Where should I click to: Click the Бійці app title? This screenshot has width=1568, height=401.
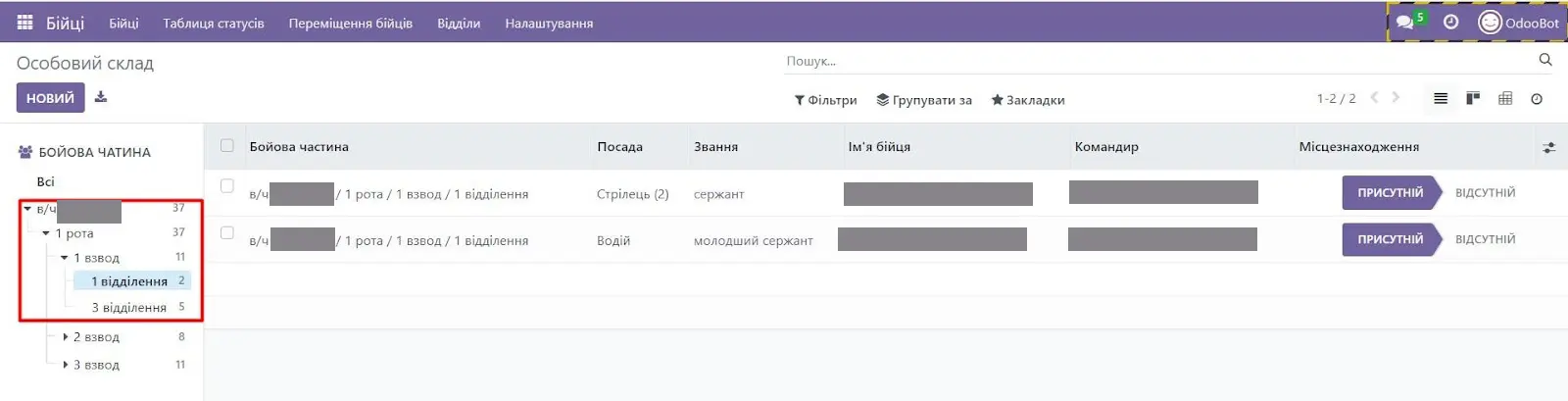point(66,23)
